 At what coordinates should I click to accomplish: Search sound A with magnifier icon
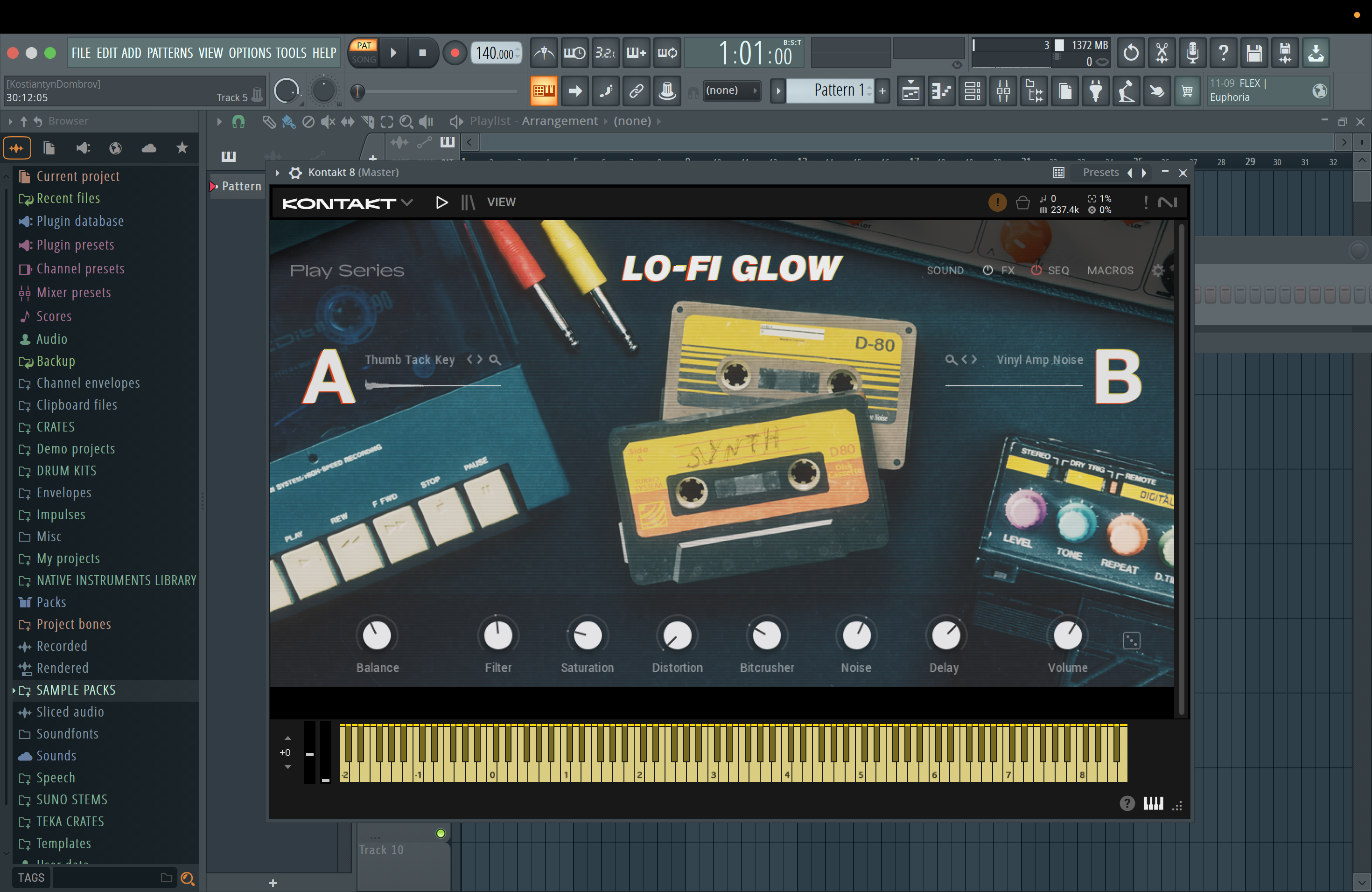(x=495, y=360)
